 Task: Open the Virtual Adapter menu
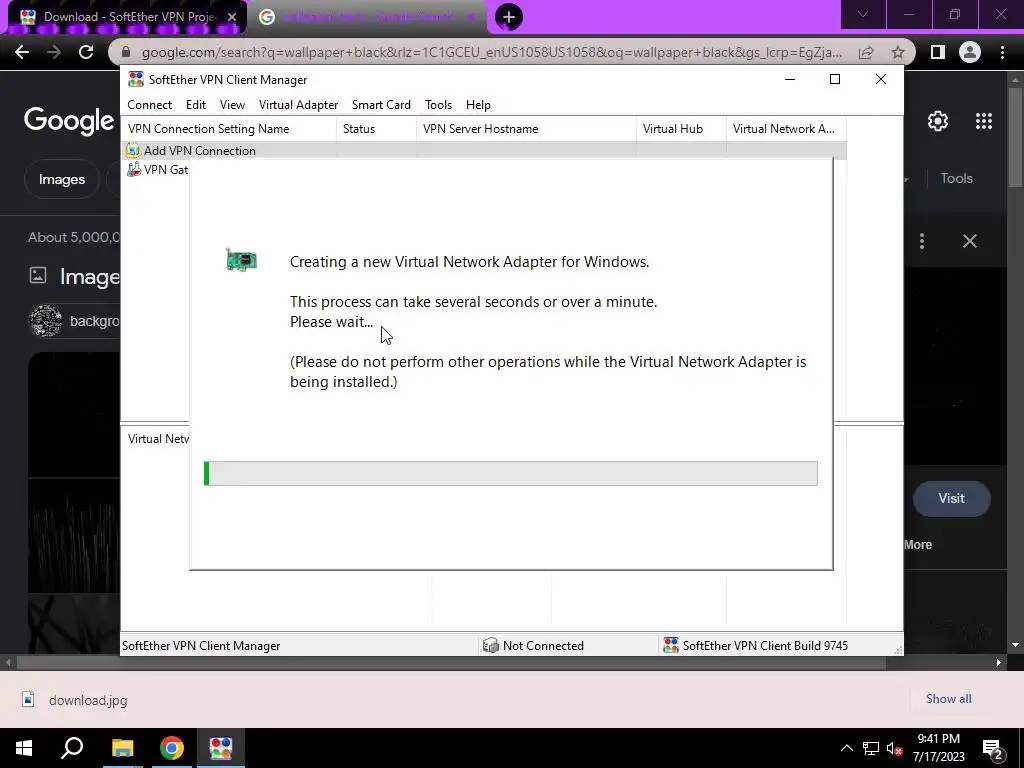click(298, 104)
